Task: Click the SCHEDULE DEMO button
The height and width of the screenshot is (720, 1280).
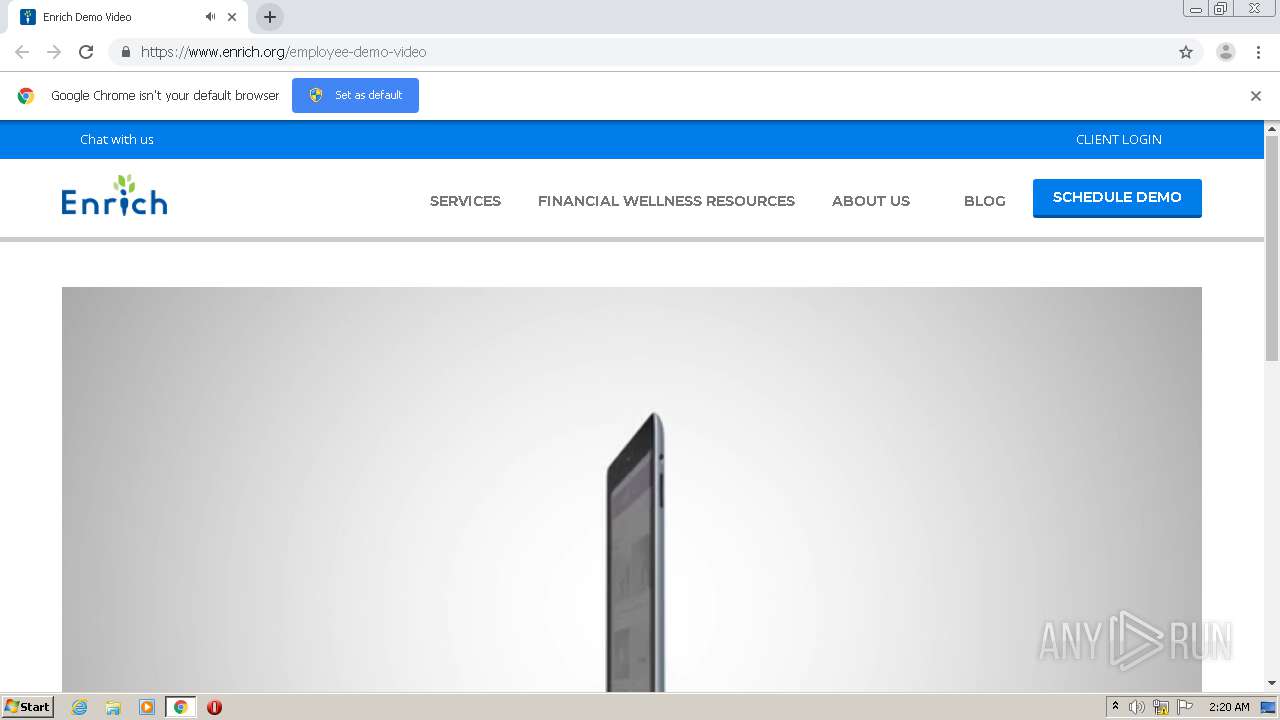Action: (x=1117, y=198)
